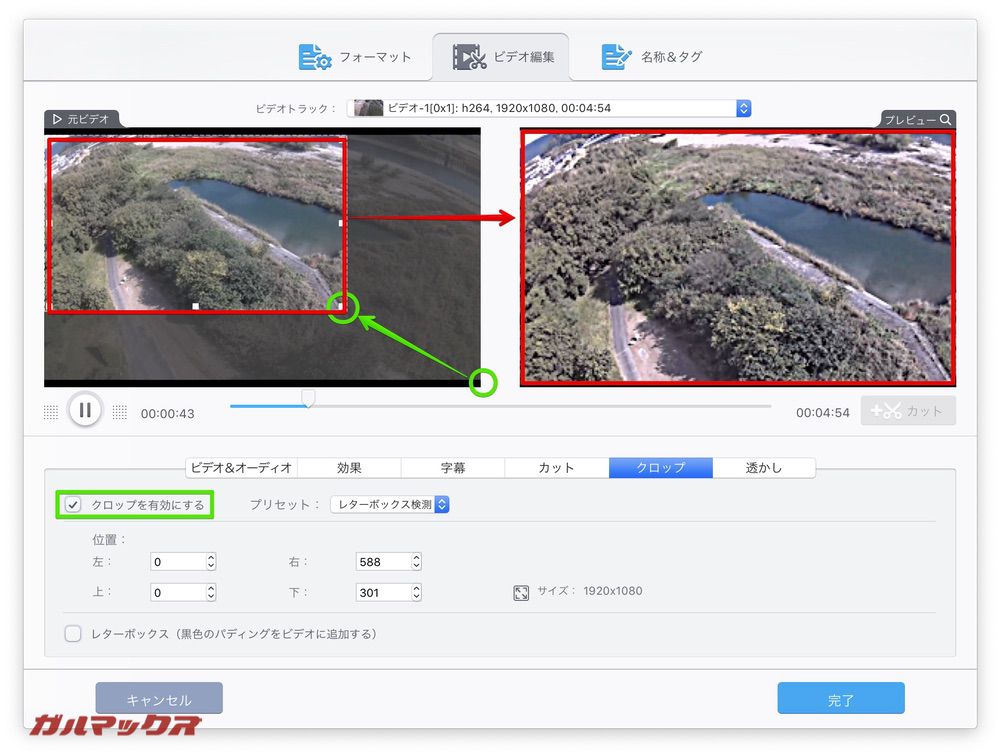
Task: Open the 字幕 subtitles tab
Action: click(x=452, y=467)
